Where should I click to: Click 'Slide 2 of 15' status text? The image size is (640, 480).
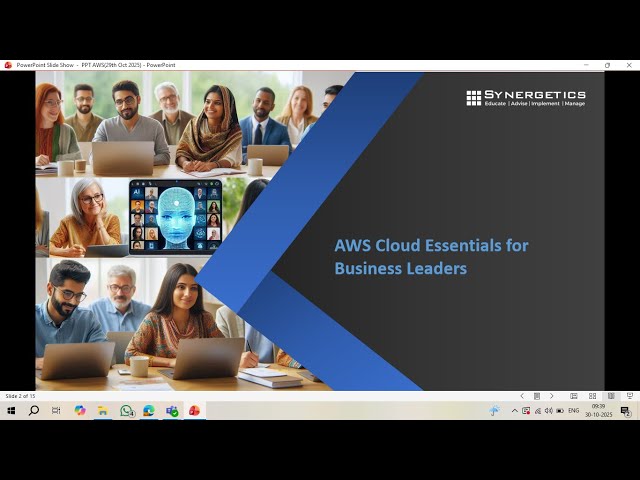20,396
